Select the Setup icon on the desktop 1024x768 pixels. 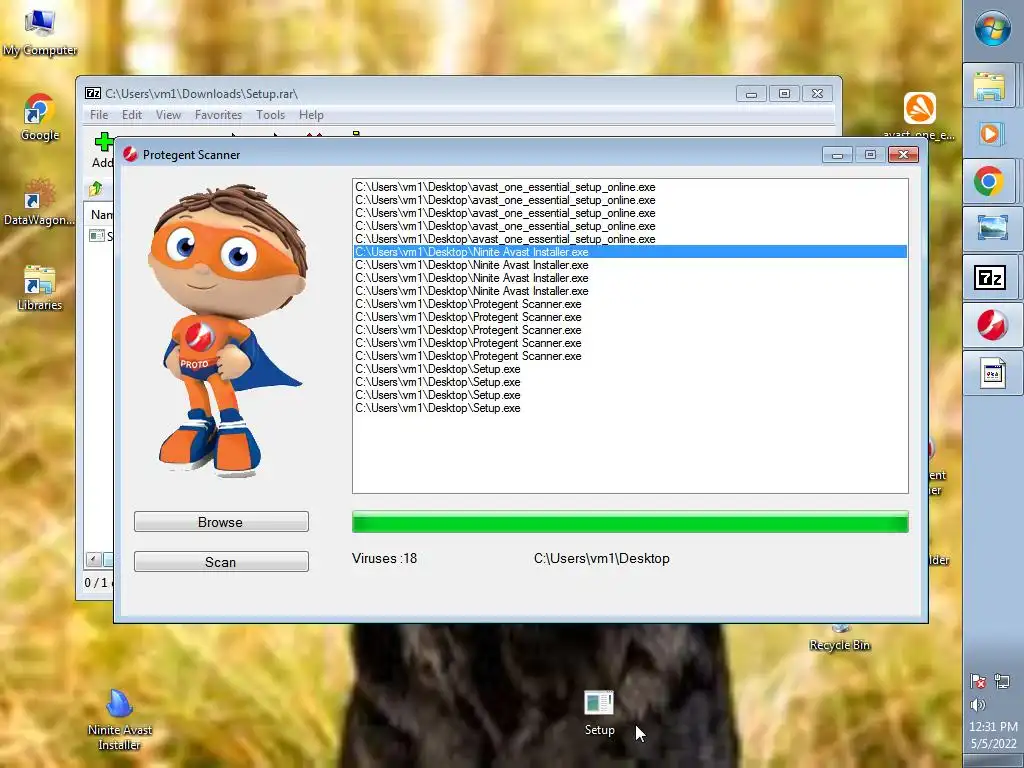pyautogui.click(x=600, y=714)
